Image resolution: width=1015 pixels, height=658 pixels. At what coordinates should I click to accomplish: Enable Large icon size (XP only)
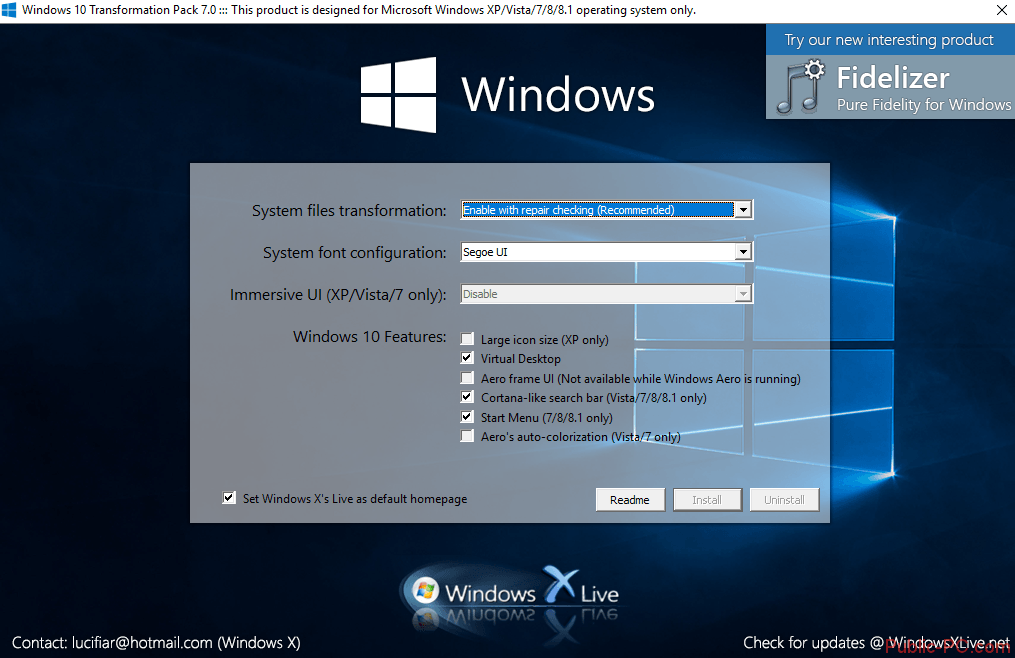[x=467, y=340]
